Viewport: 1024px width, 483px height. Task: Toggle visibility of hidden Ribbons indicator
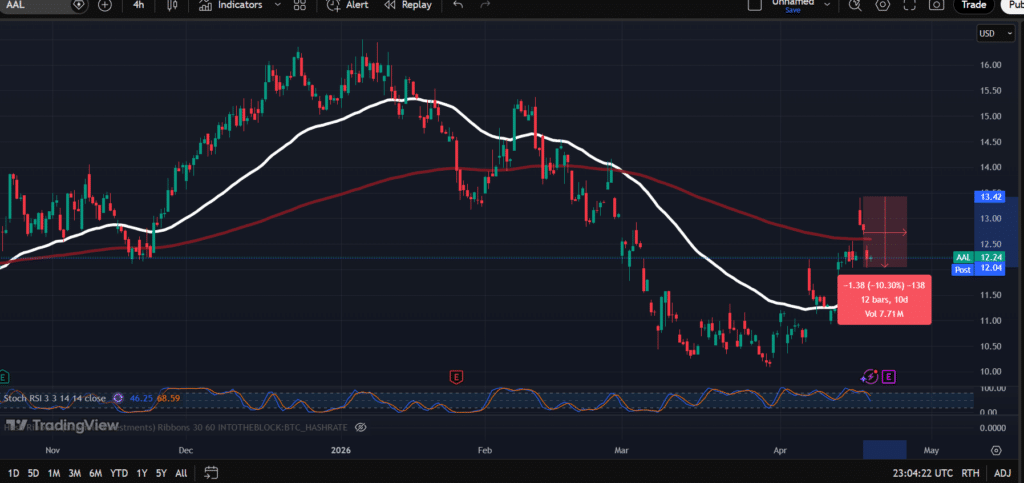pos(361,426)
